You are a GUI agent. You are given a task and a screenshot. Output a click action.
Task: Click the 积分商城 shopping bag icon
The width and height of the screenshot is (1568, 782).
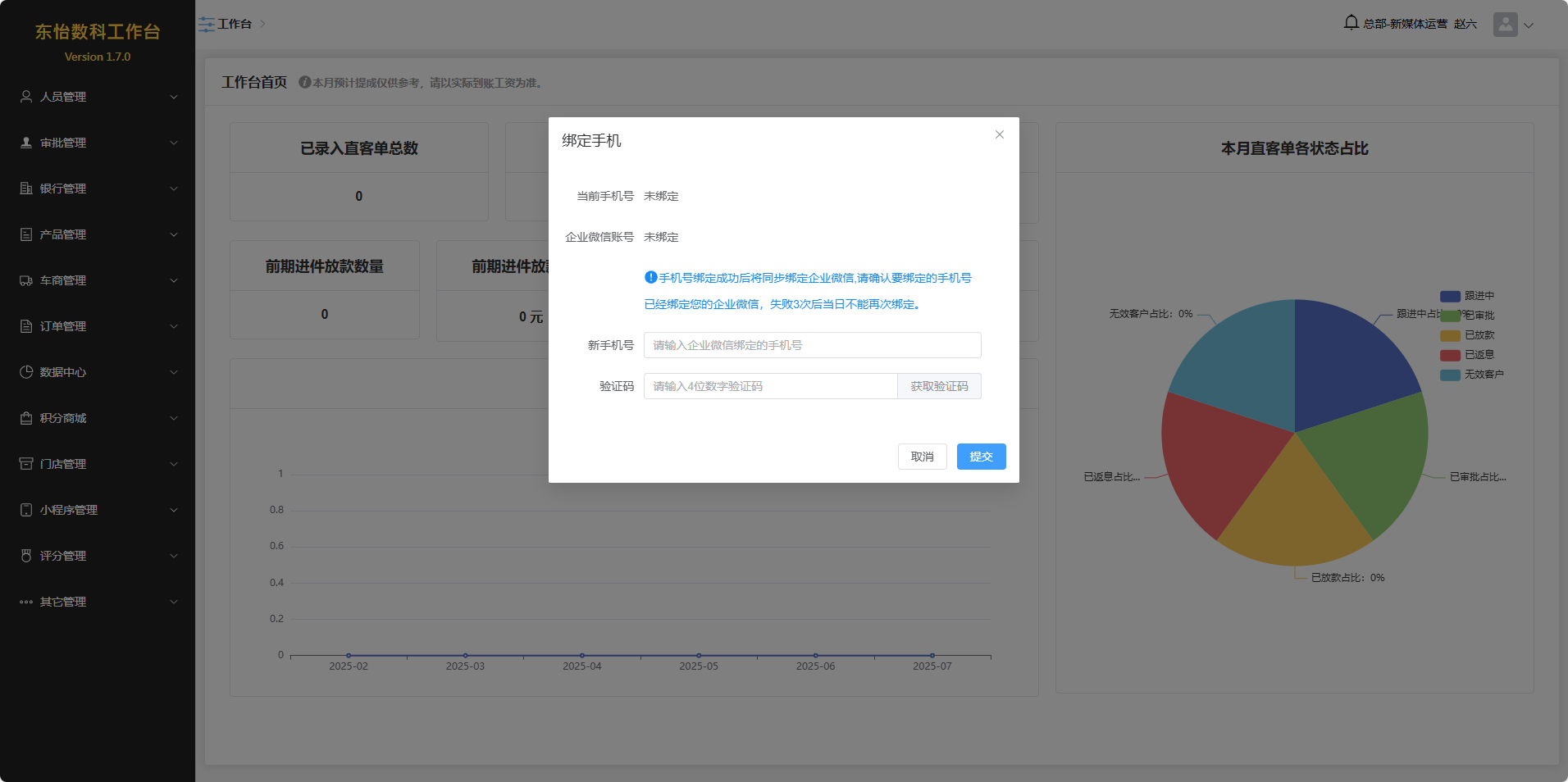coord(26,418)
